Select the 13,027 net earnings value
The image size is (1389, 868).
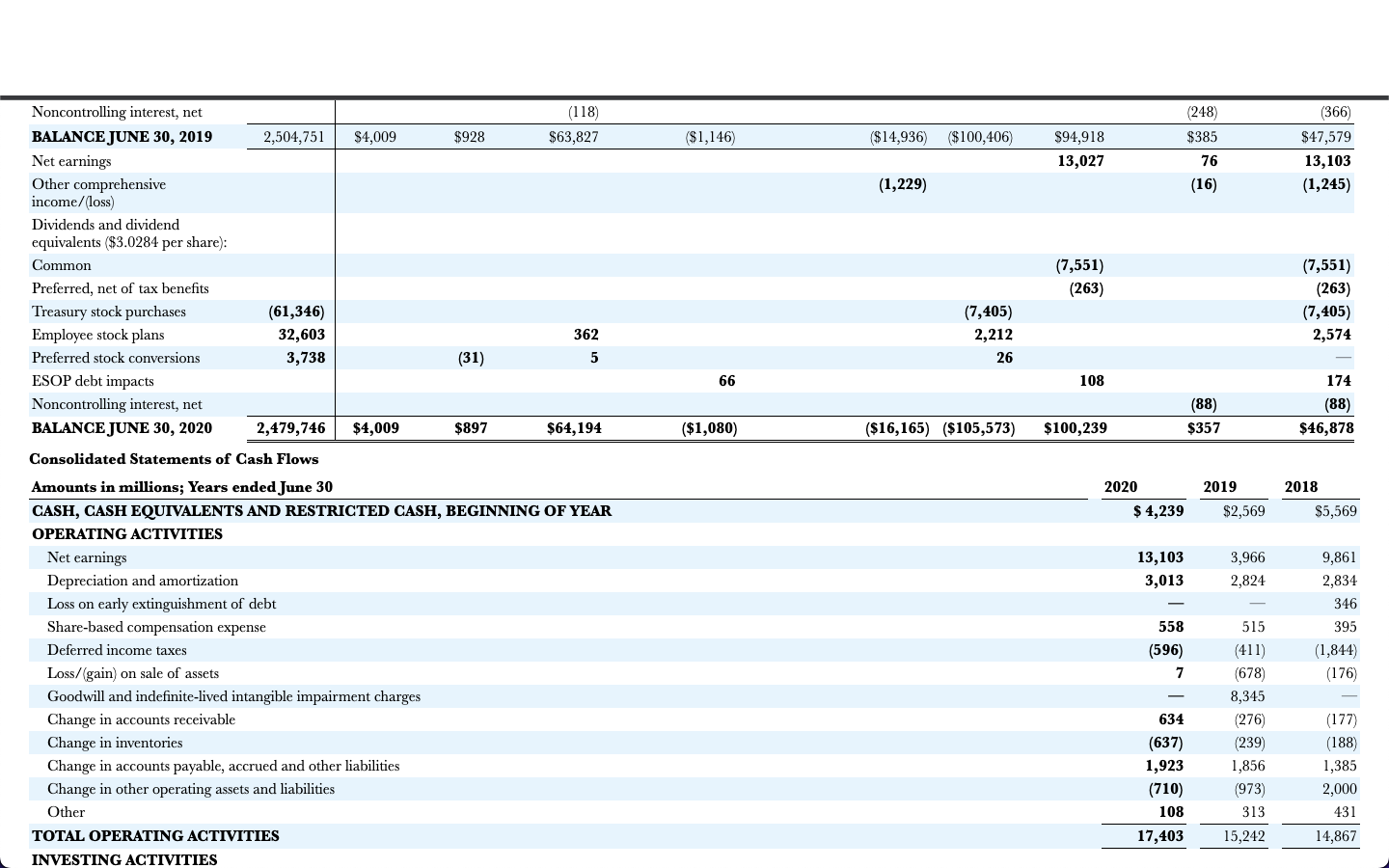point(1080,161)
